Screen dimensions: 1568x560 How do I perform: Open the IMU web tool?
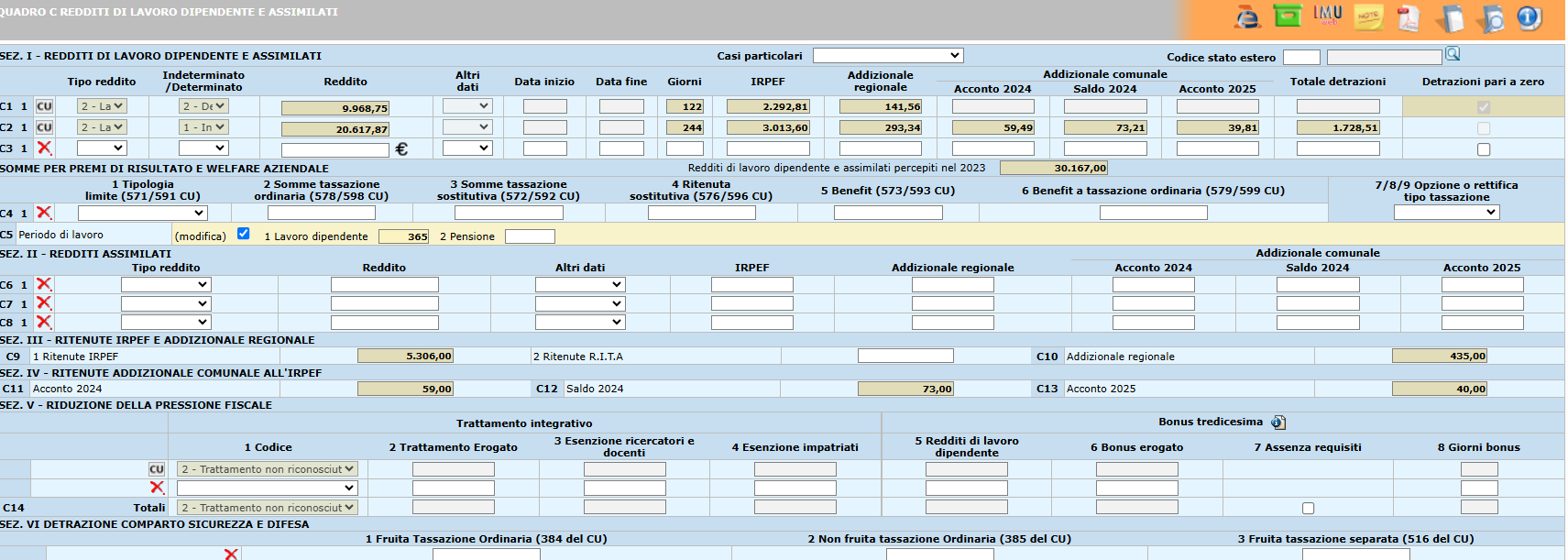1327,16
